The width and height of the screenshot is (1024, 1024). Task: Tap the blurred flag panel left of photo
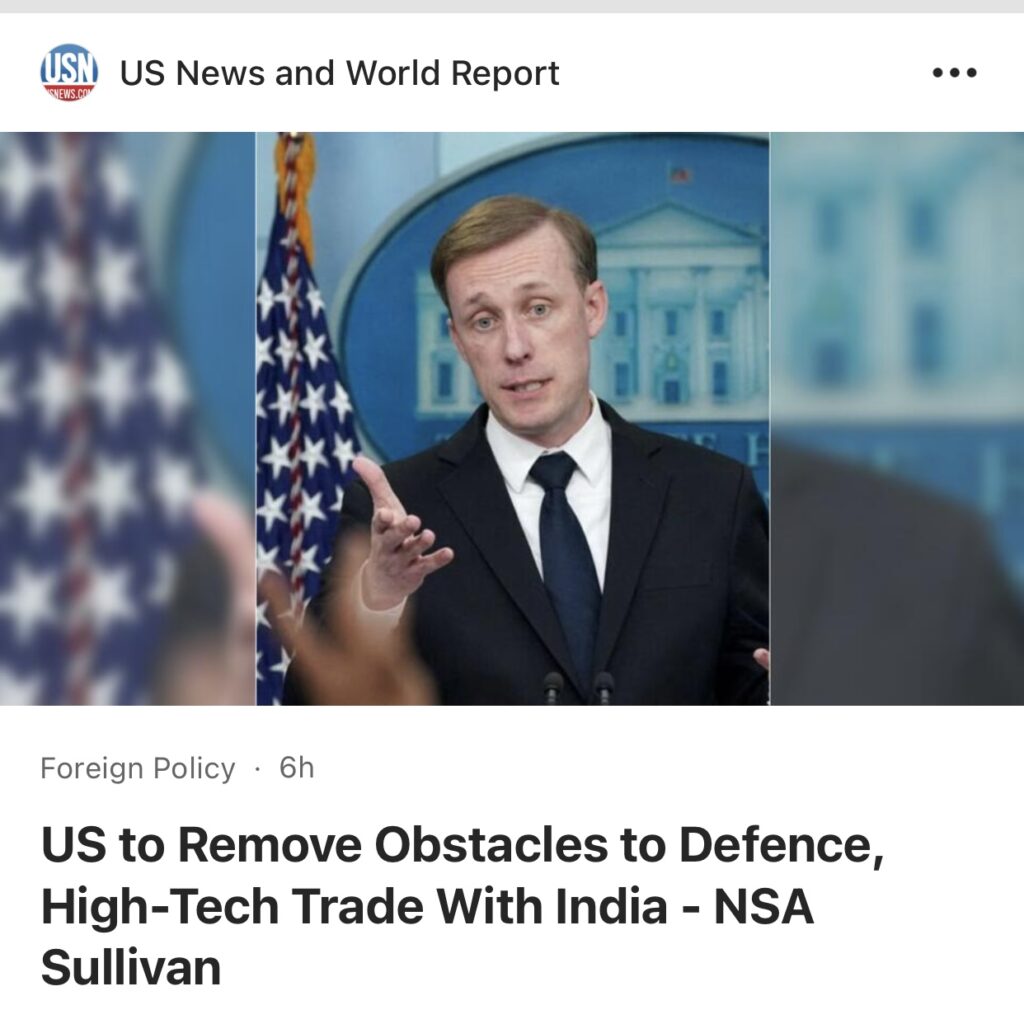click(x=128, y=419)
